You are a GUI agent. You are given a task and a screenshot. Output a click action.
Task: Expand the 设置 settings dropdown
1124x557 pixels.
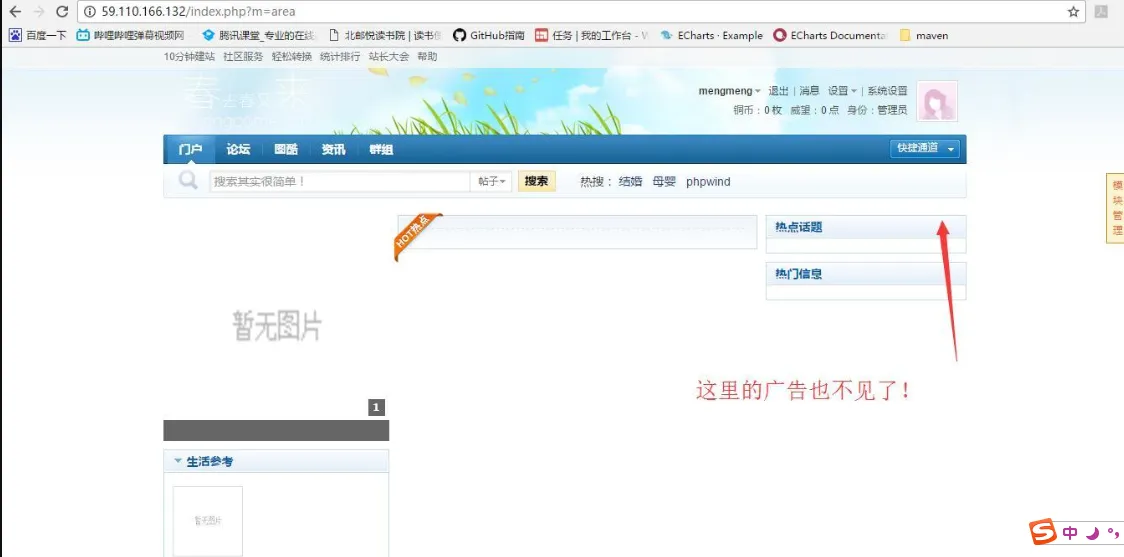[842, 91]
